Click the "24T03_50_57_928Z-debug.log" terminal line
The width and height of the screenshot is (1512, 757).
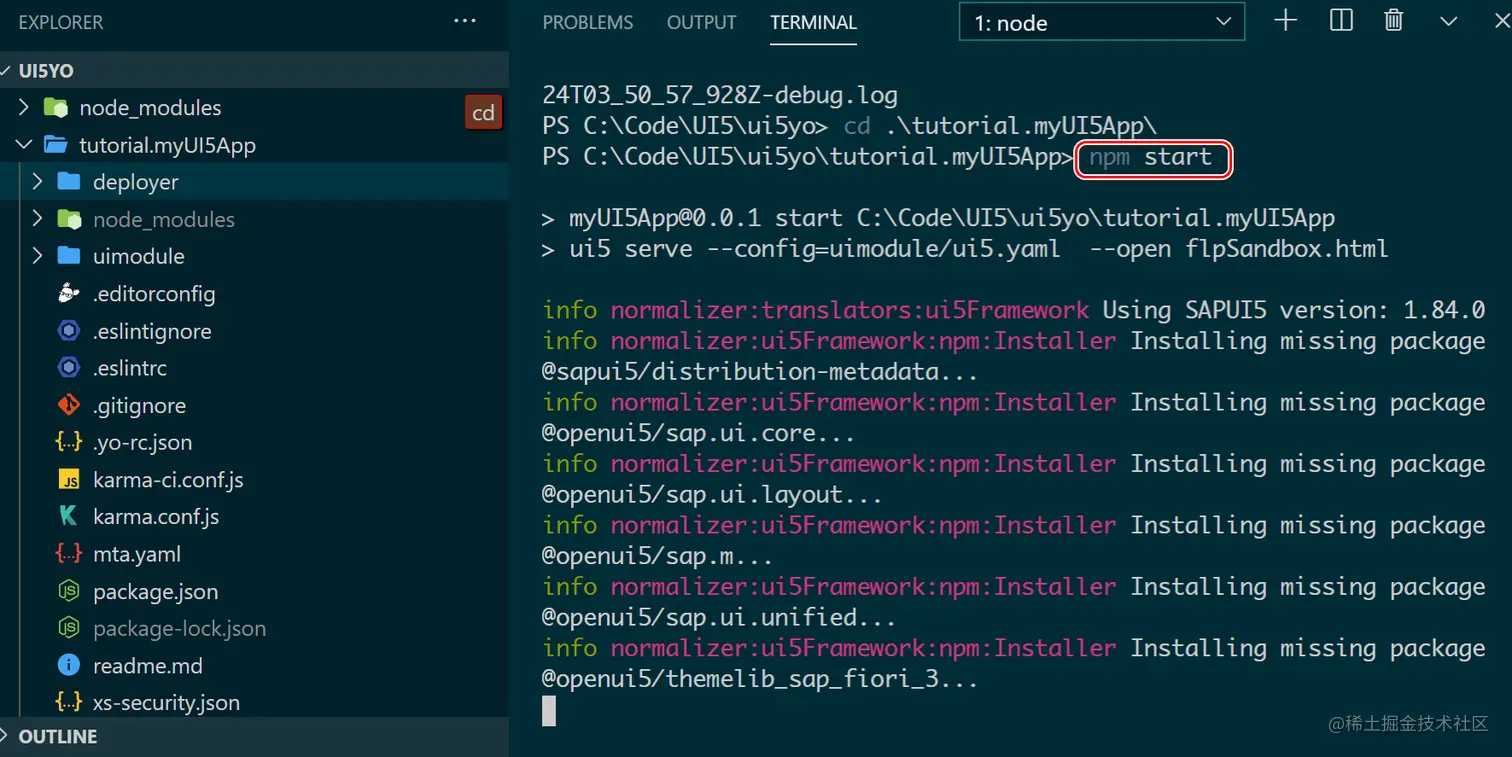(720, 96)
